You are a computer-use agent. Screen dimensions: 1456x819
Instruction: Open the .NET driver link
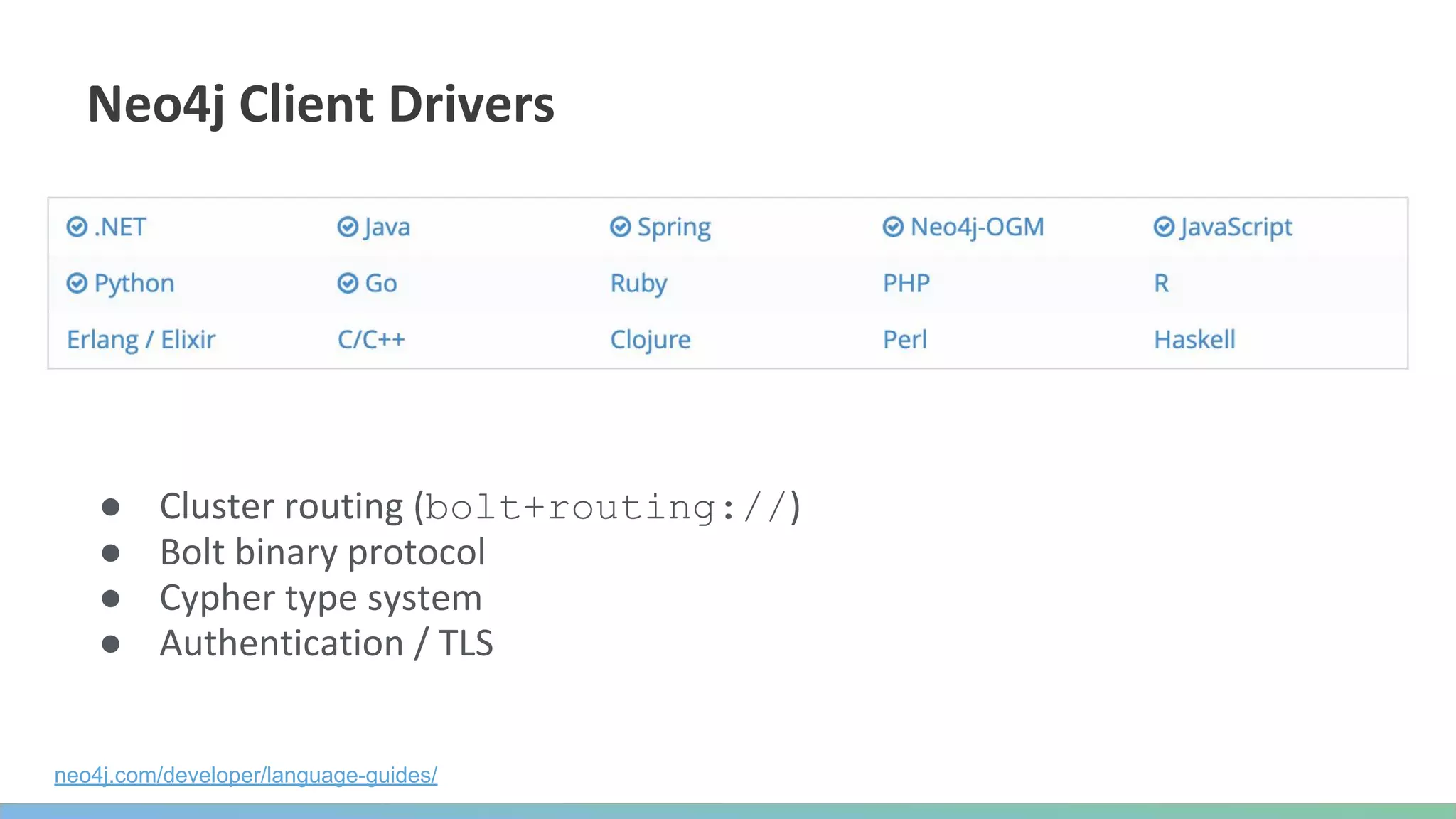120,227
